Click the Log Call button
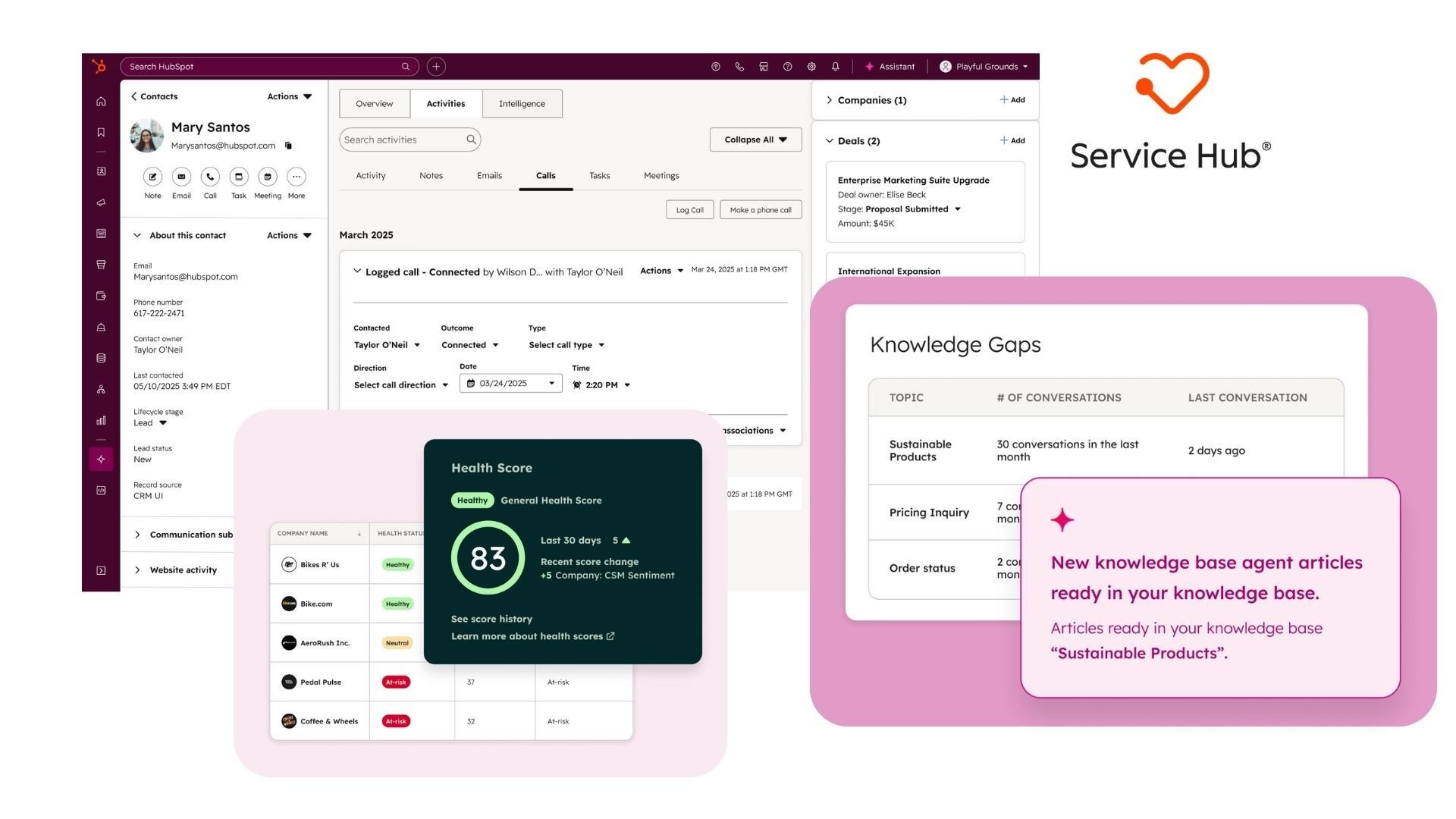Screen dimensions: 1456x819 689,210
